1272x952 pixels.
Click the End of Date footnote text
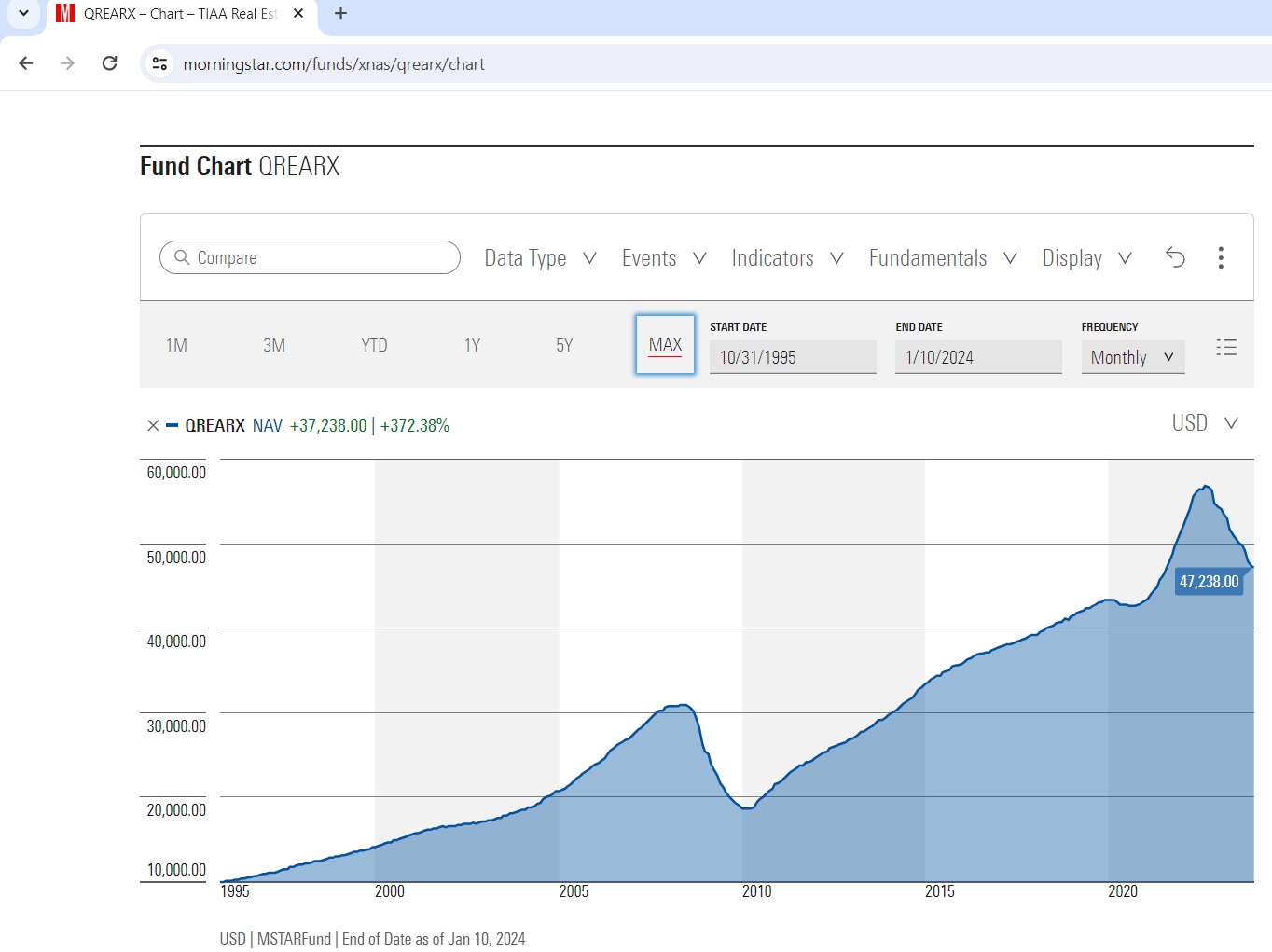pyautogui.click(x=434, y=939)
